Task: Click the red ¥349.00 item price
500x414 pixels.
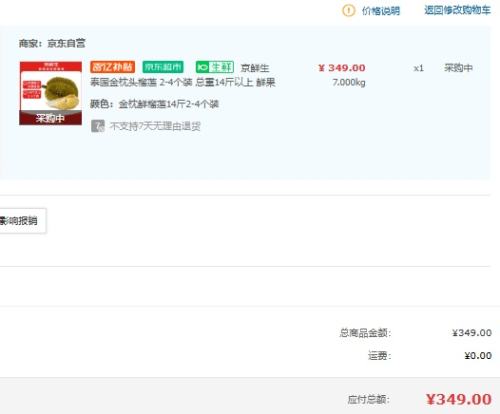Action: pyautogui.click(x=342, y=68)
